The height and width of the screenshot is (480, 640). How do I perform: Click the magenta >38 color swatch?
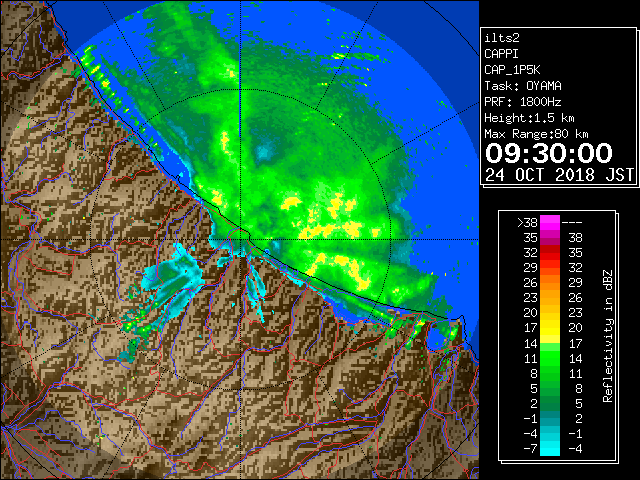550,223
